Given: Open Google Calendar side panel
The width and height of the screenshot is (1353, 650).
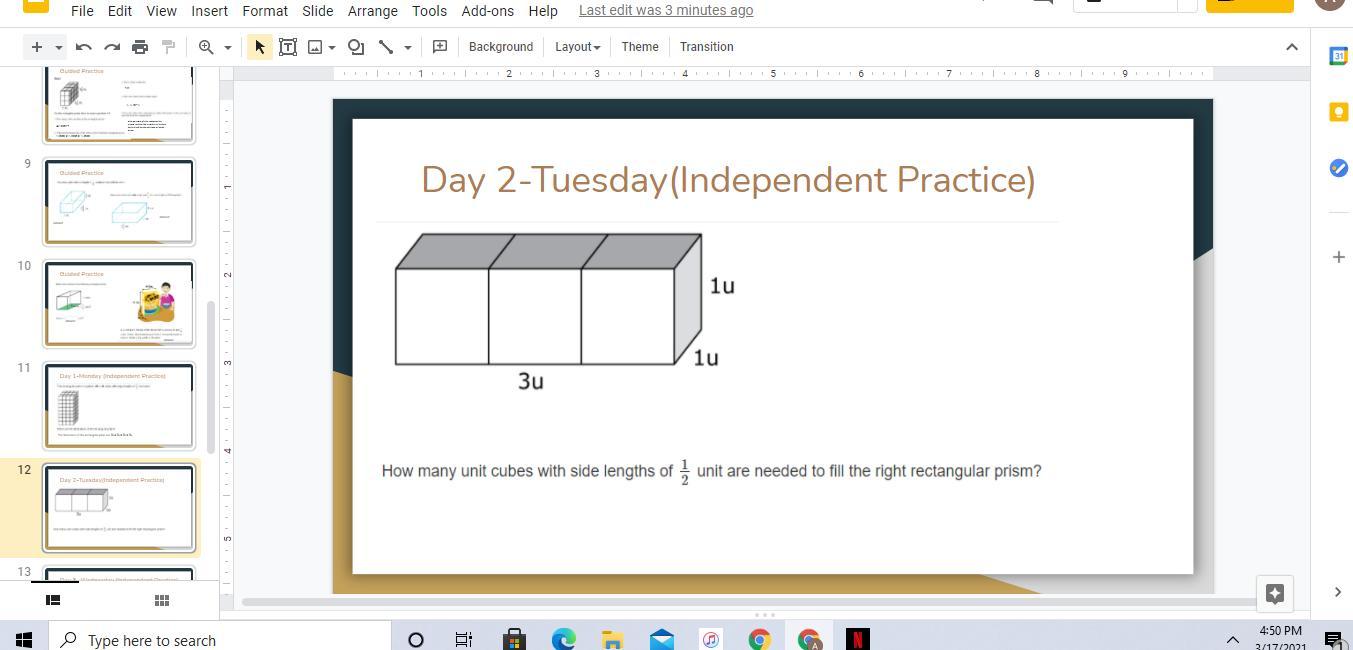Looking at the screenshot, I should click(x=1338, y=56).
